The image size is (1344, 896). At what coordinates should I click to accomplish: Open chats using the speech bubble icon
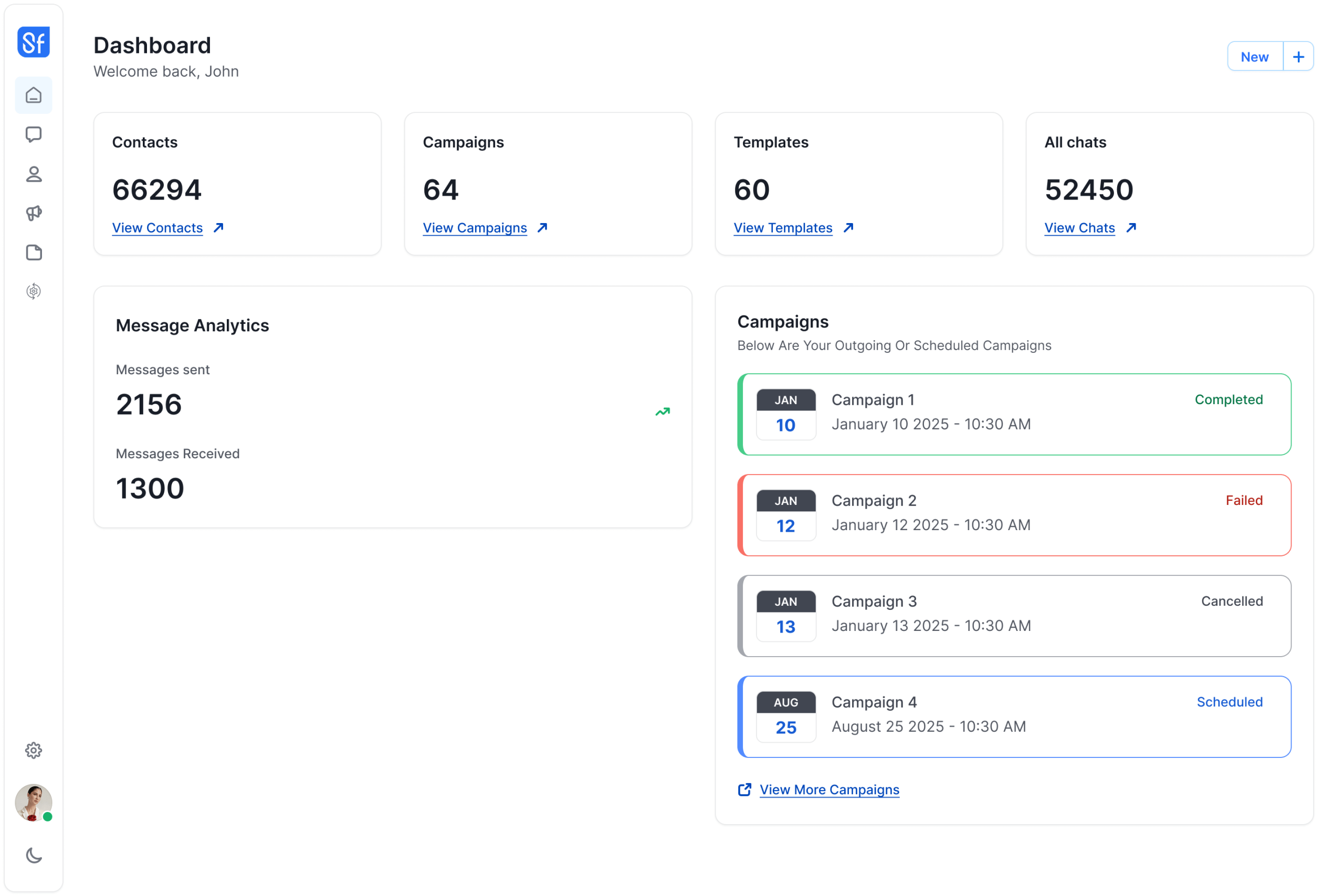coord(33,134)
